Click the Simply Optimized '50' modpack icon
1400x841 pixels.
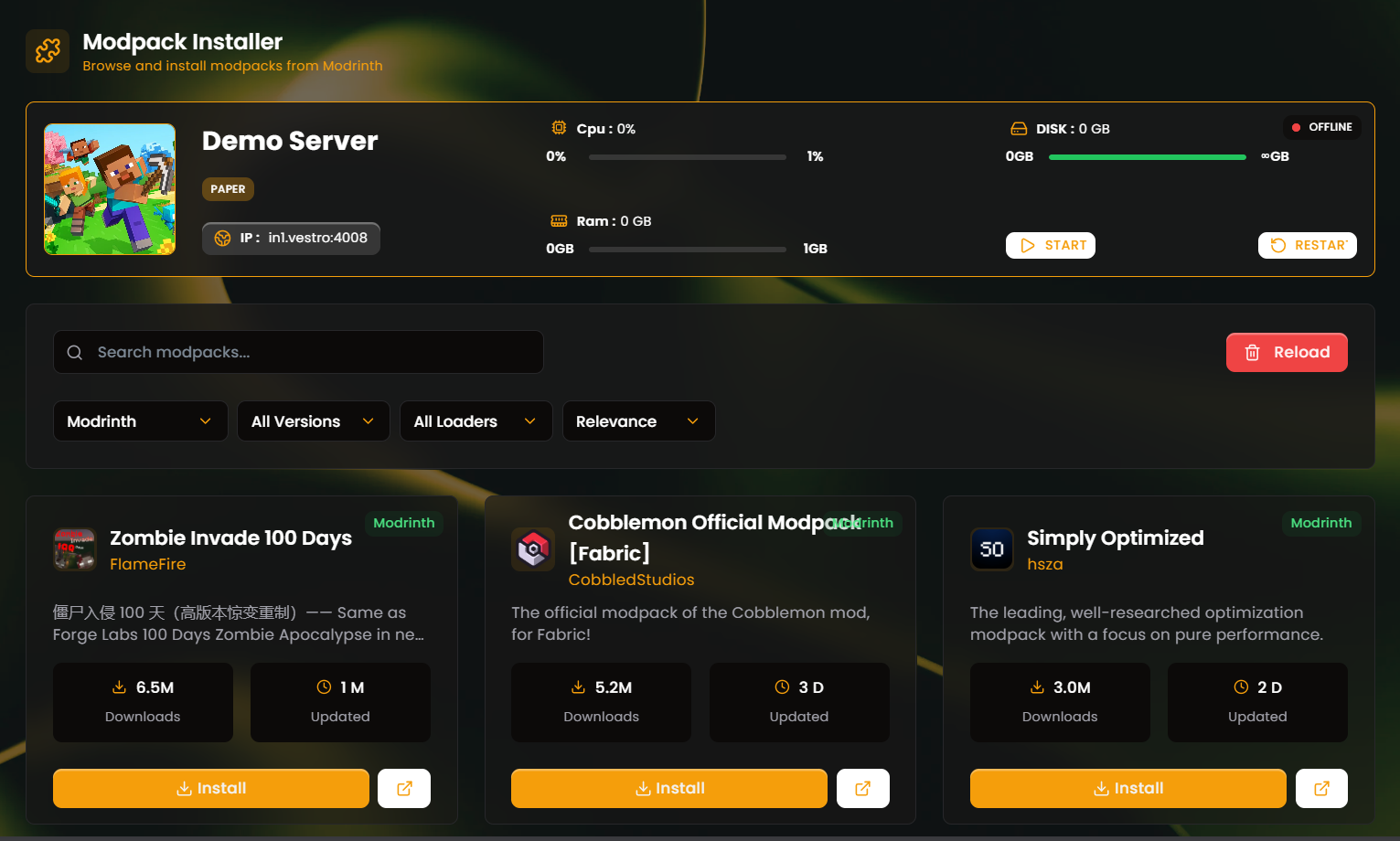[x=992, y=549]
